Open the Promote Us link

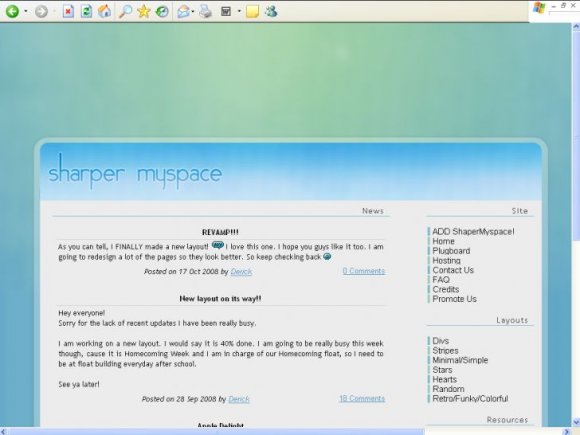tap(454, 299)
